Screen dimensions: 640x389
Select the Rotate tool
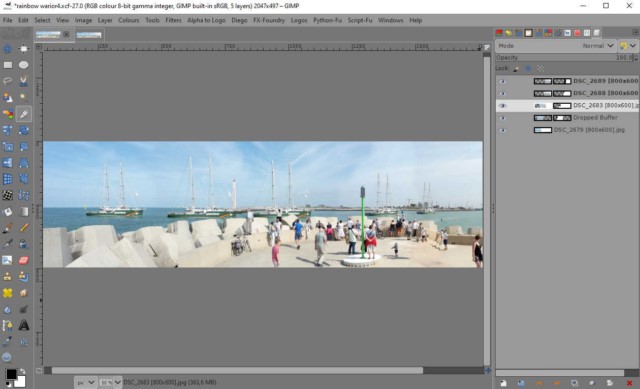tap(24, 130)
